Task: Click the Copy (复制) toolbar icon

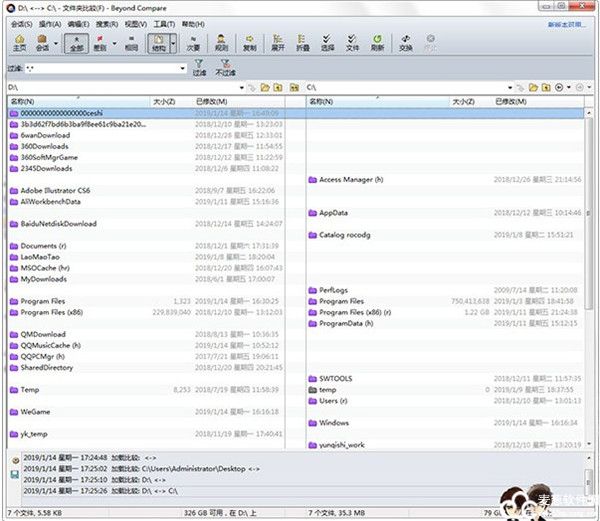Action: click(x=249, y=42)
